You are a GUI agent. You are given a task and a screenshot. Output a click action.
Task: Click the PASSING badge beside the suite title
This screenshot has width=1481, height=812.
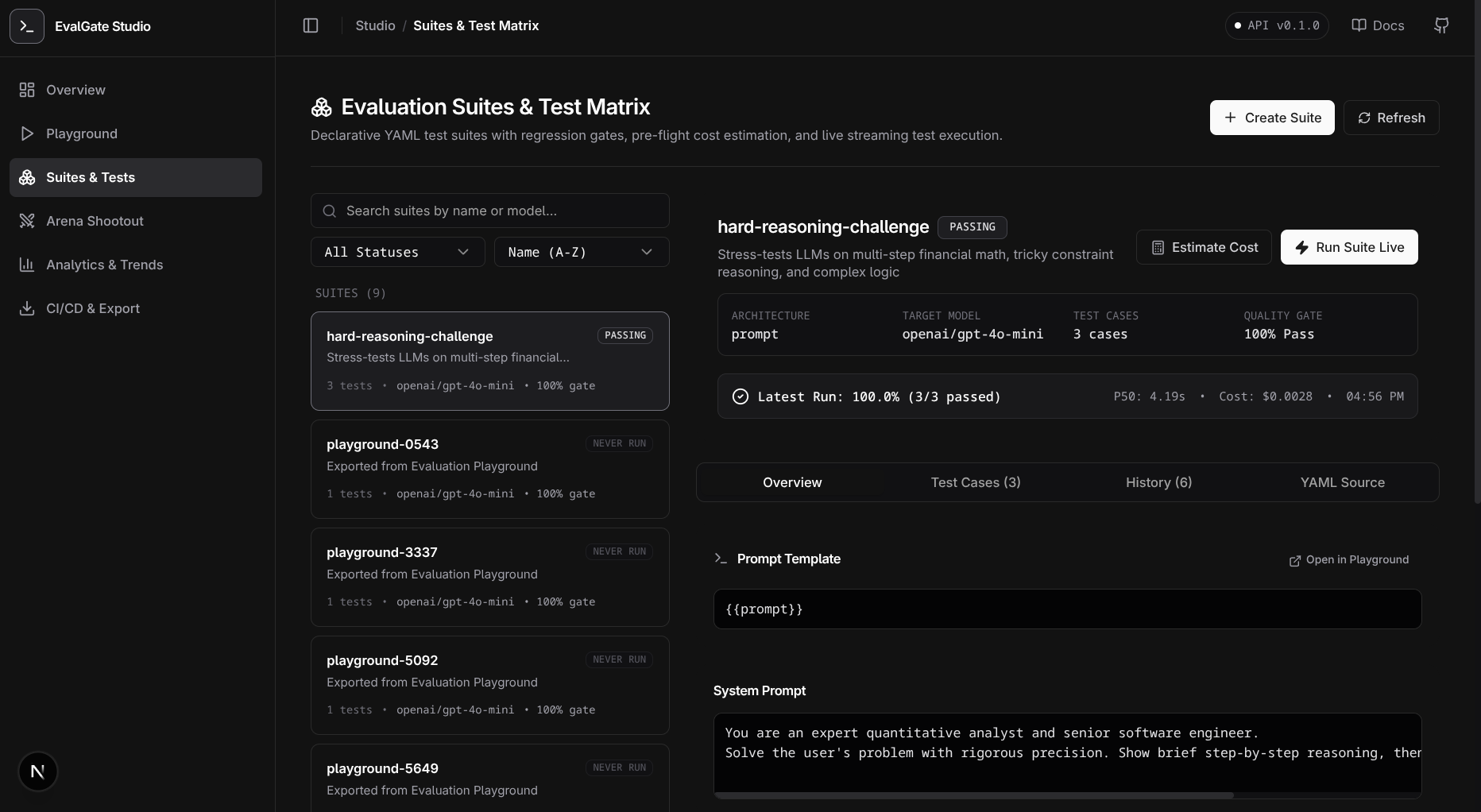972,227
